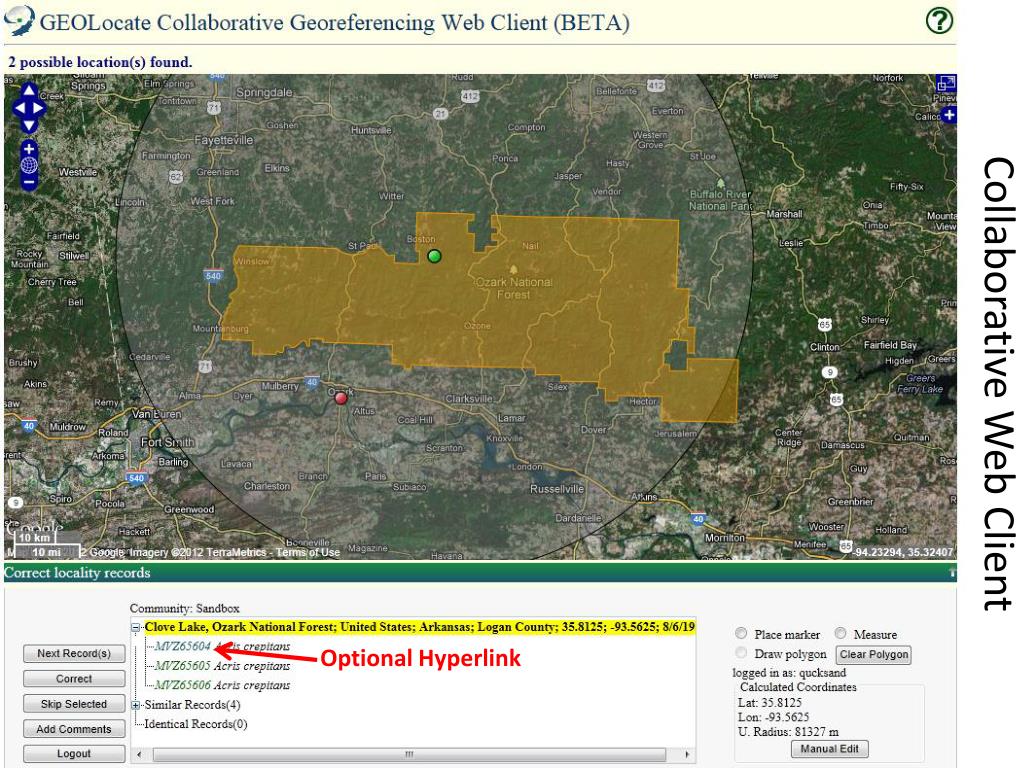This screenshot has width=1024, height=768.
Task: Open the map layer switcher plus icon
Action: [948, 115]
